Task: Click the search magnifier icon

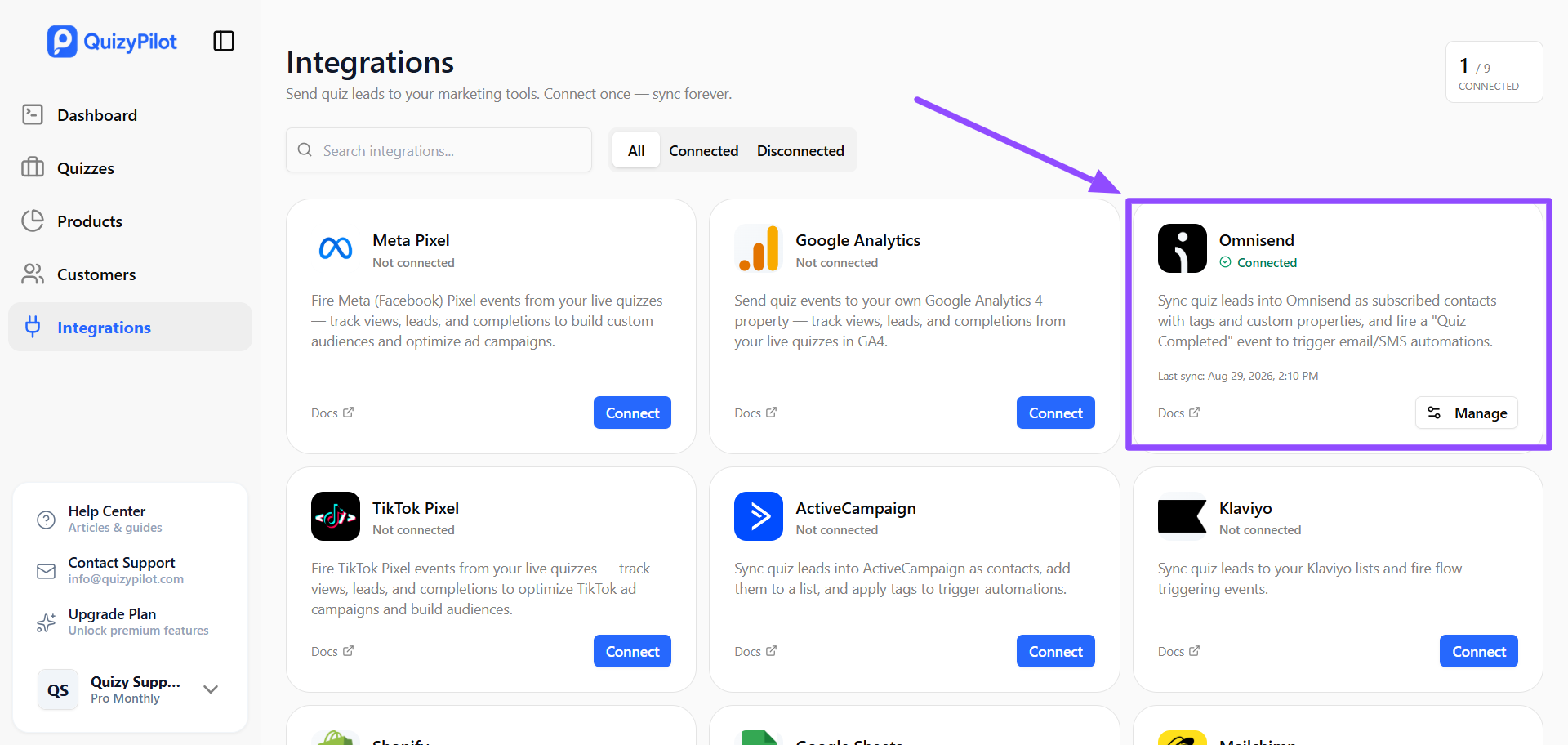Action: click(x=305, y=149)
